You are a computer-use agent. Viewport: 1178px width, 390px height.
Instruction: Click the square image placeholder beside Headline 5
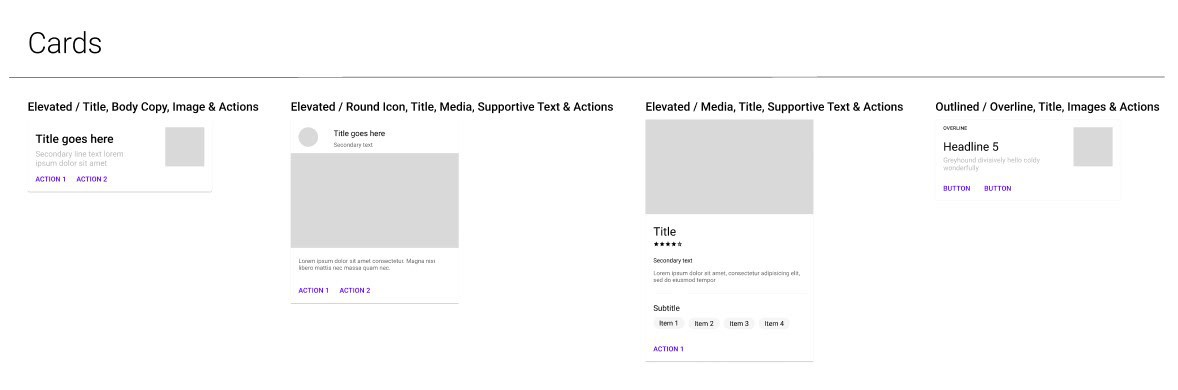[1093, 147]
